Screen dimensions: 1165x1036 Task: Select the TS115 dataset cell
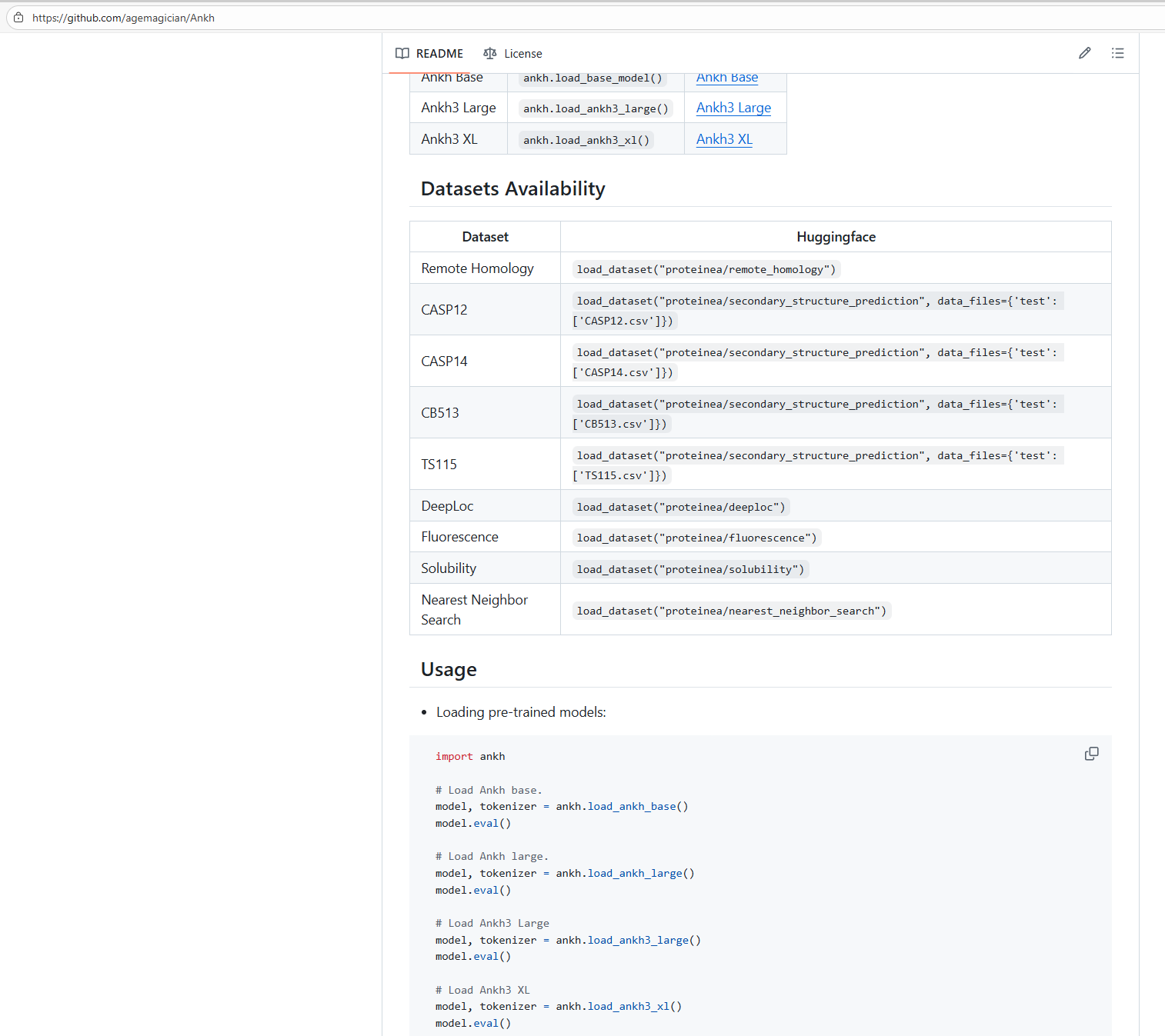click(x=485, y=464)
